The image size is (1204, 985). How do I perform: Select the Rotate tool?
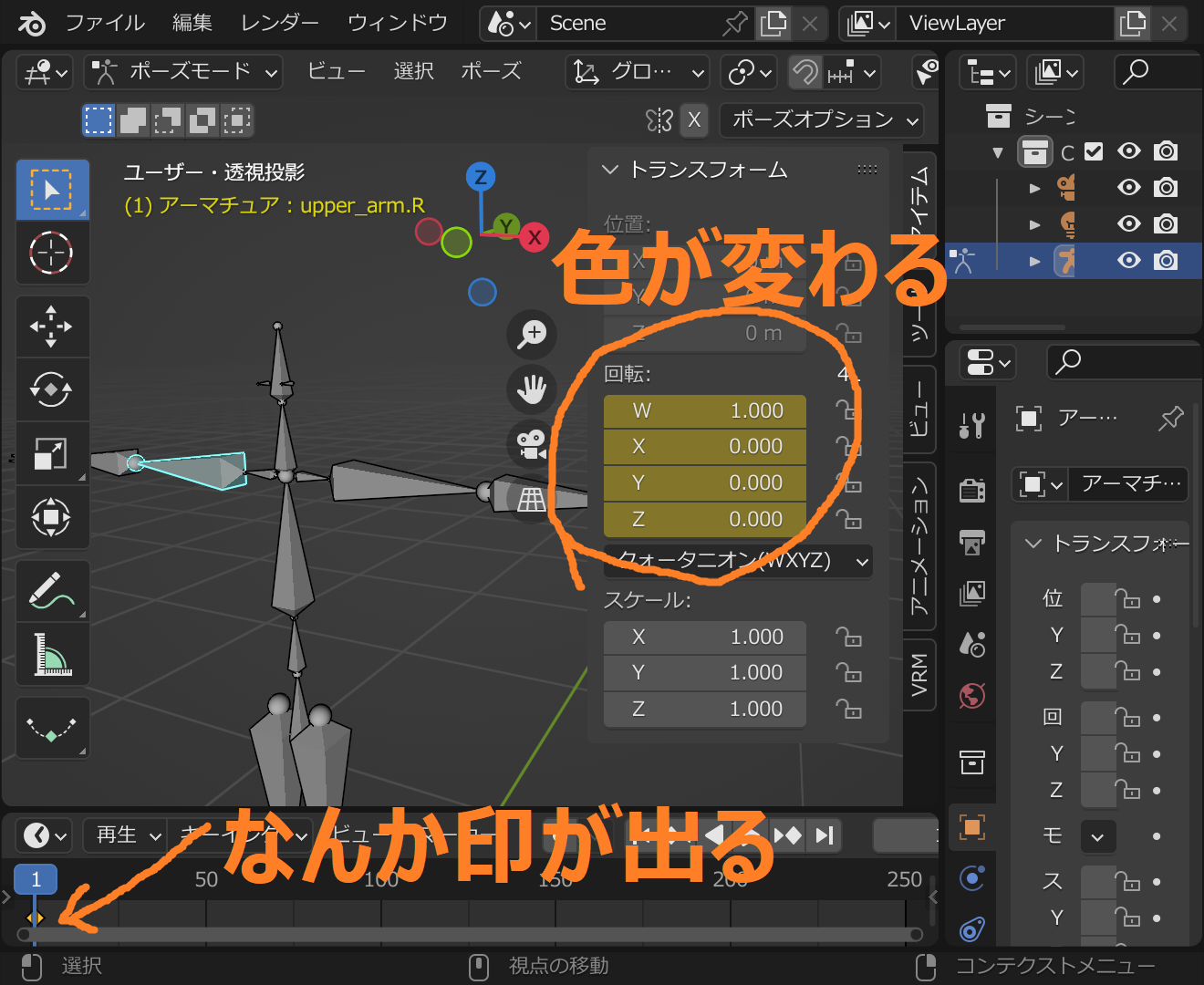point(52,389)
